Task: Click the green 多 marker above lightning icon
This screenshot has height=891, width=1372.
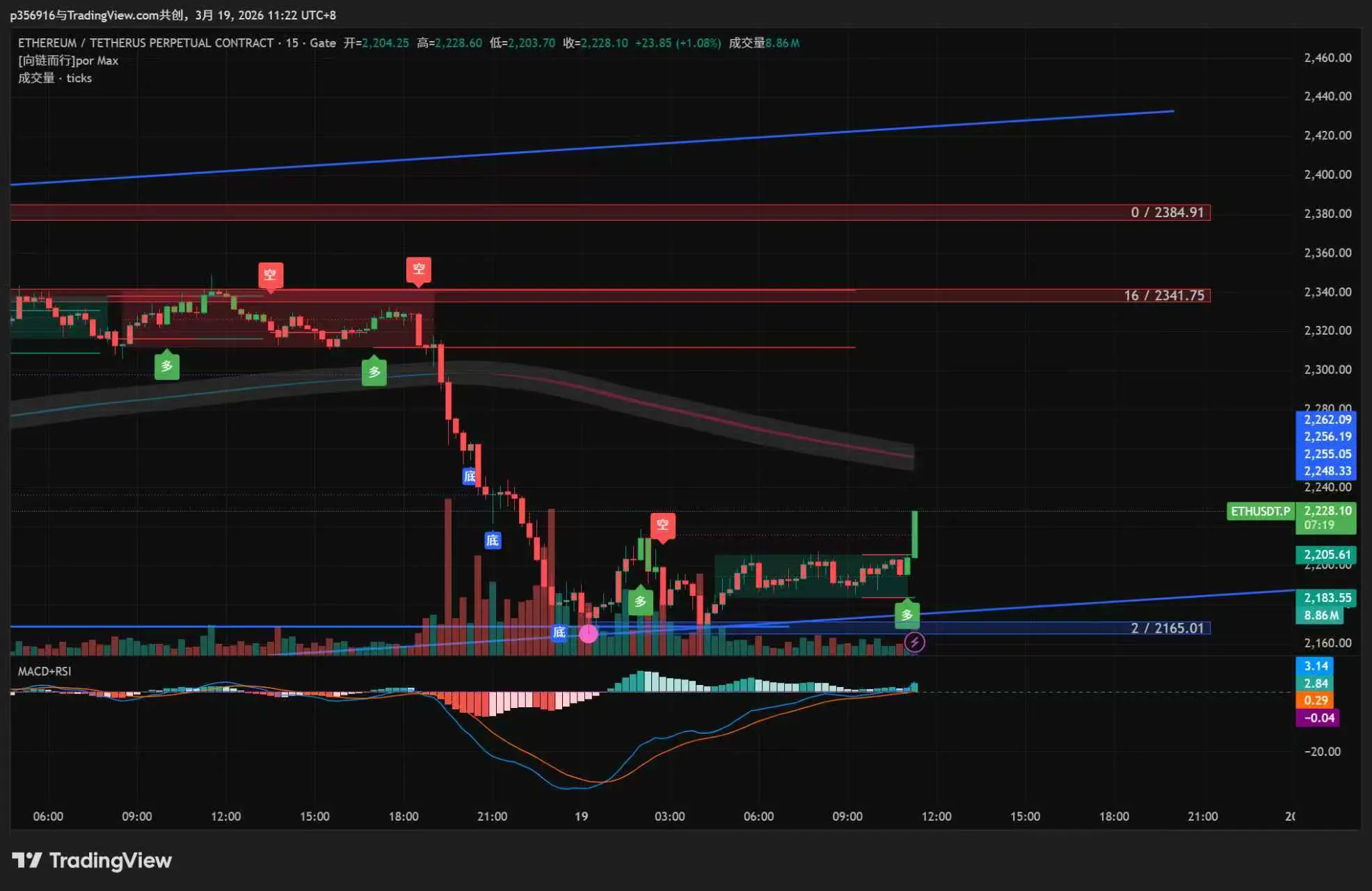Action: pos(907,615)
